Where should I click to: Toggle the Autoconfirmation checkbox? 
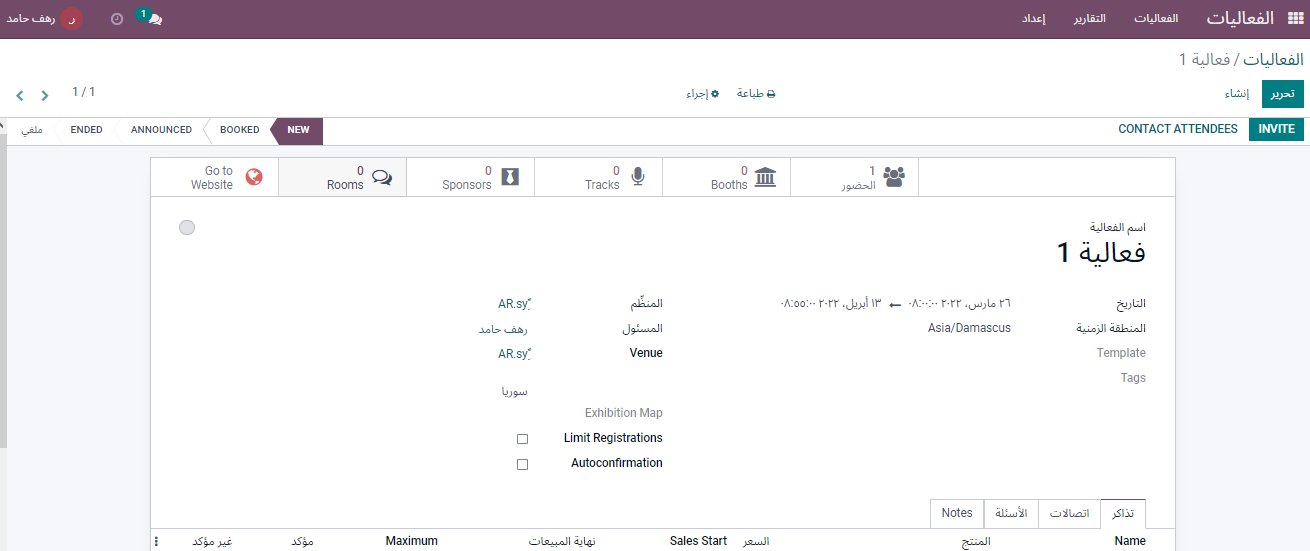[x=522, y=464]
